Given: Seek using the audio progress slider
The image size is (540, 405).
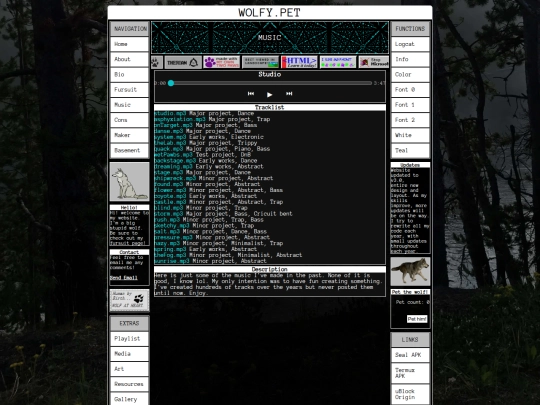Looking at the screenshot, I should click(x=270, y=83).
